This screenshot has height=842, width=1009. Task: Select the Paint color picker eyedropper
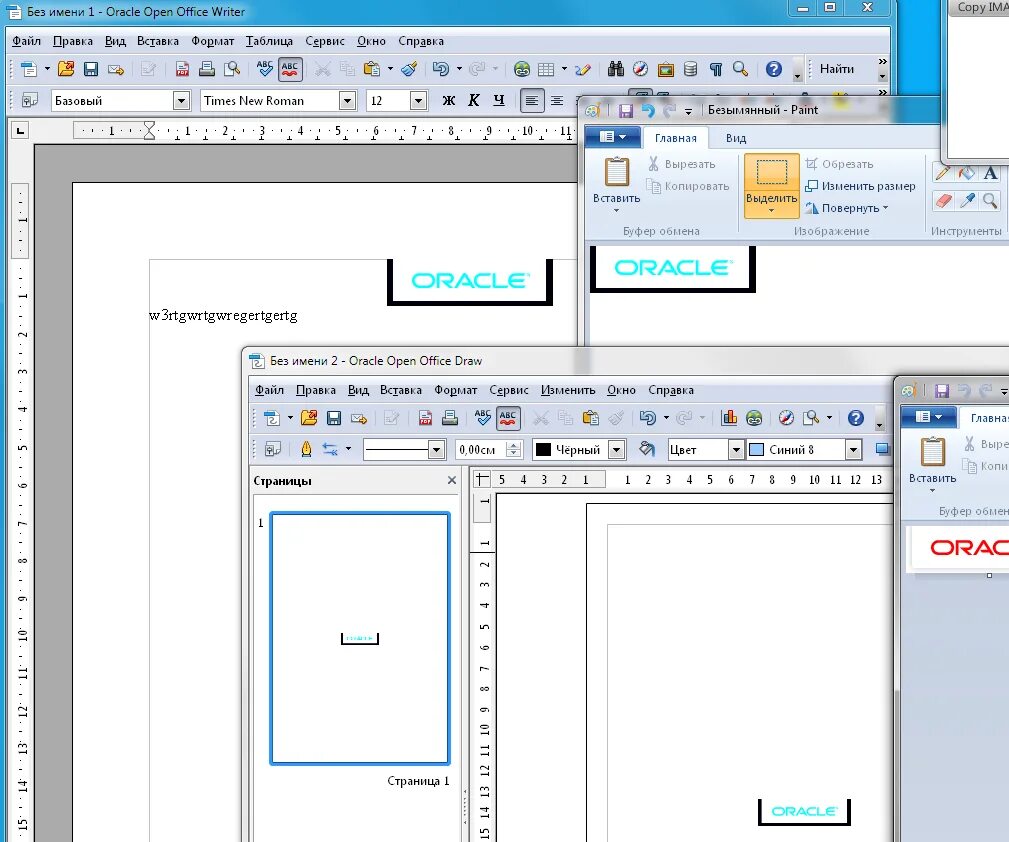click(x=967, y=201)
